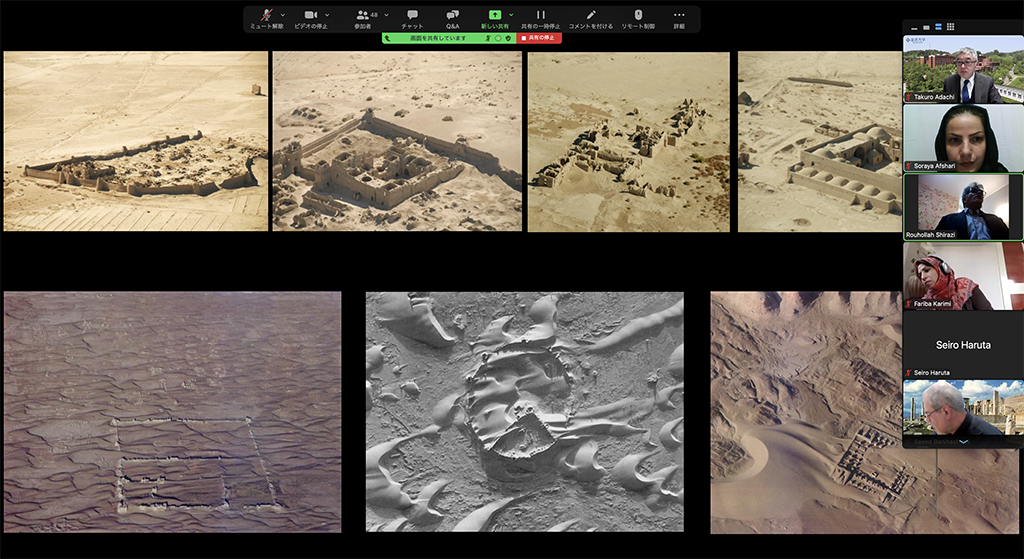Screen dimensions: 1024x559
Task: Pause the screen share
Action: coord(541,16)
